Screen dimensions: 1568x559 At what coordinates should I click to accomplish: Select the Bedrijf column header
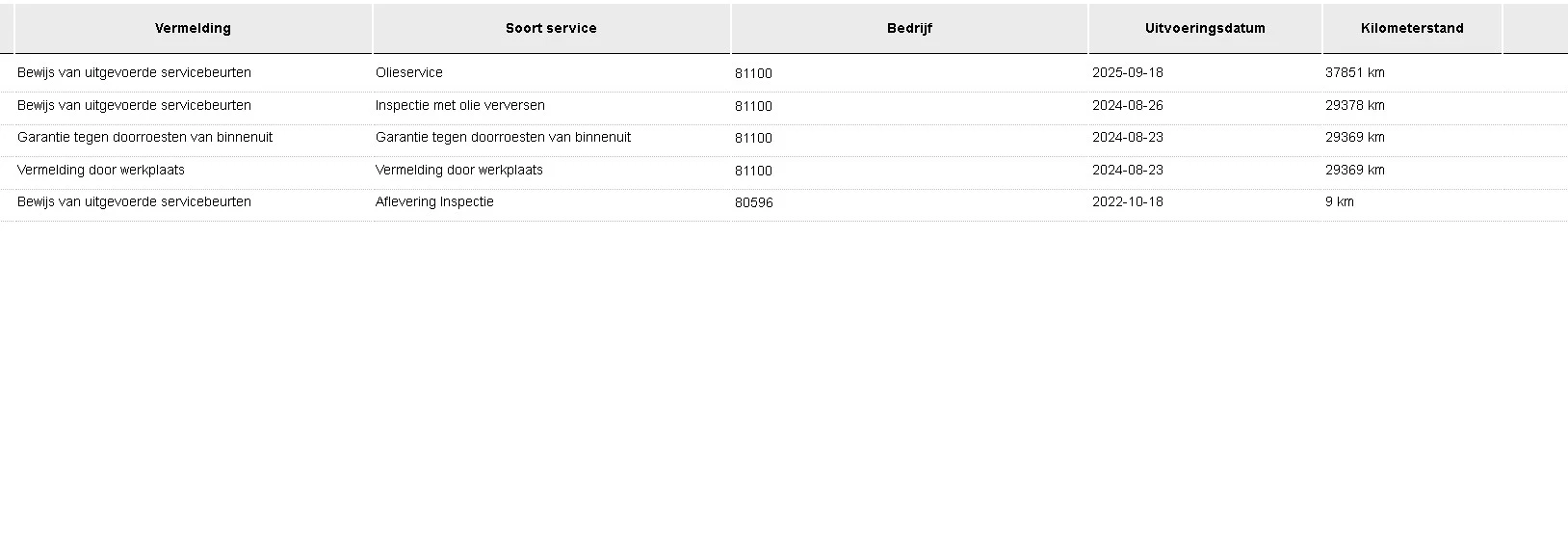[909, 29]
